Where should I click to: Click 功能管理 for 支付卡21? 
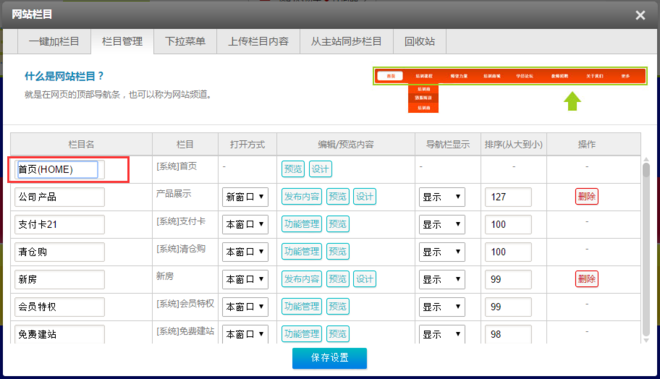click(x=301, y=224)
